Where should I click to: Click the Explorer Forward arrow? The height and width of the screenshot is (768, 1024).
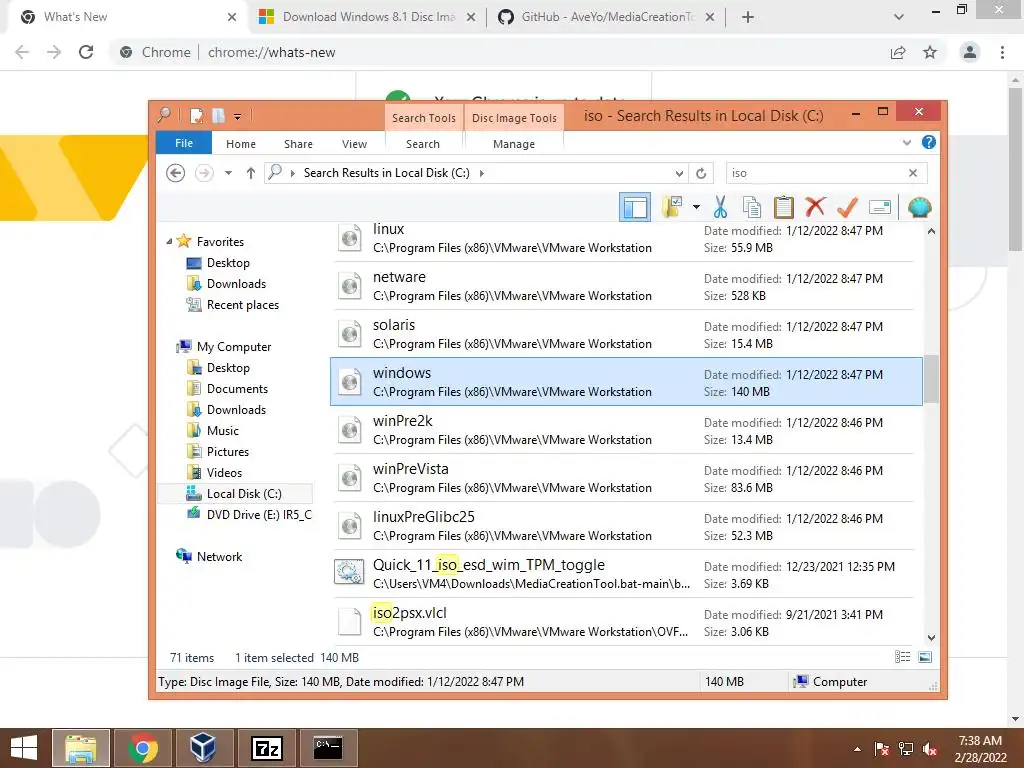pyautogui.click(x=204, y=173)
